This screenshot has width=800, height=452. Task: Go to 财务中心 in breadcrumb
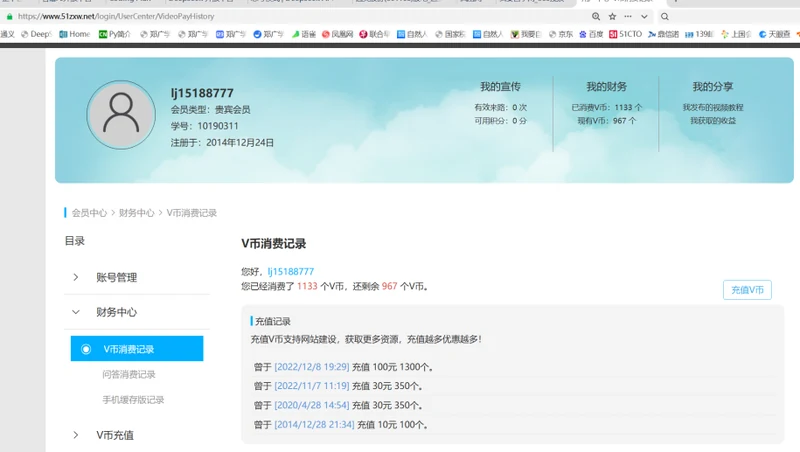(x=136, y=213)
